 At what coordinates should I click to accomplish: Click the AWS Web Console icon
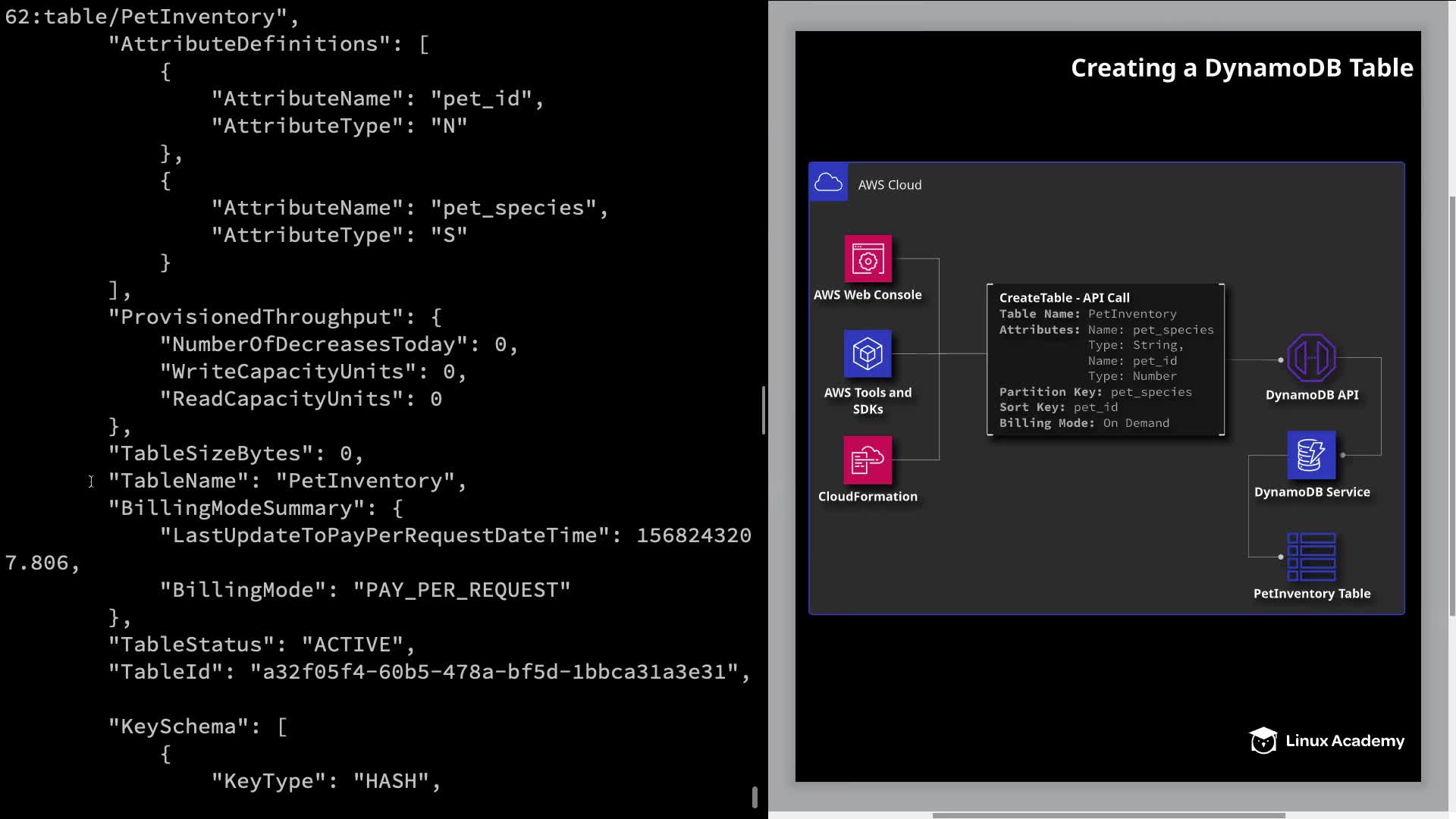point(868,259)
